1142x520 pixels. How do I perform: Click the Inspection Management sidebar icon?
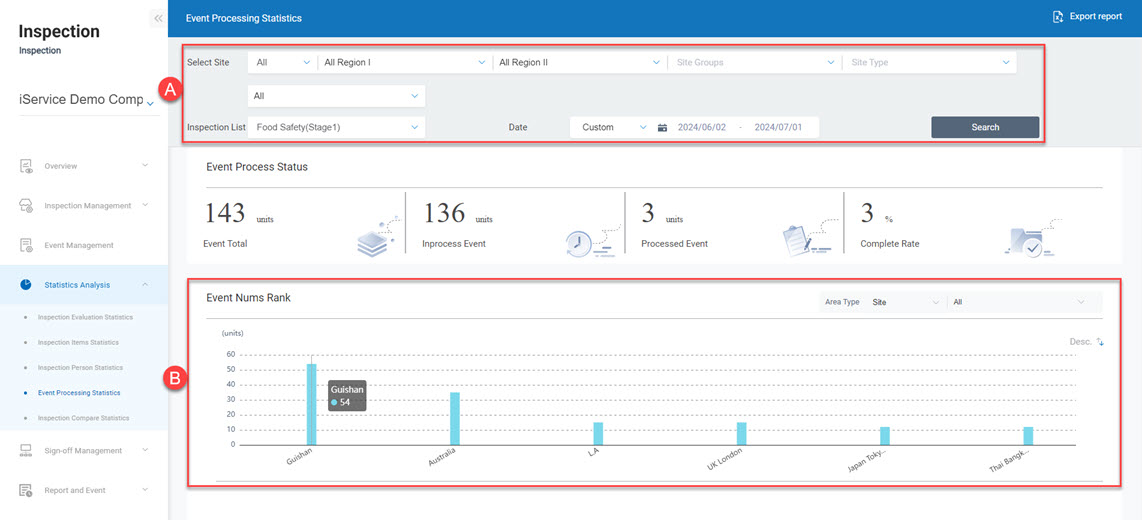[27, 206]
